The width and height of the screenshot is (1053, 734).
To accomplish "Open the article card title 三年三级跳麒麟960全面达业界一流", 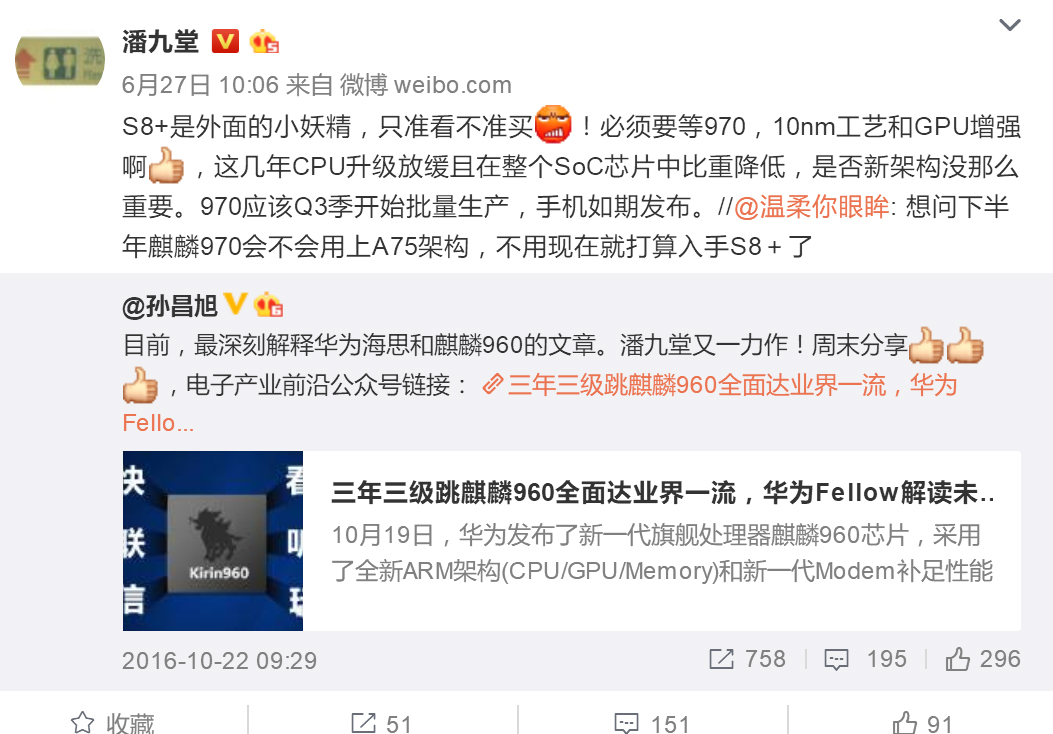I will tap(663, 493).
